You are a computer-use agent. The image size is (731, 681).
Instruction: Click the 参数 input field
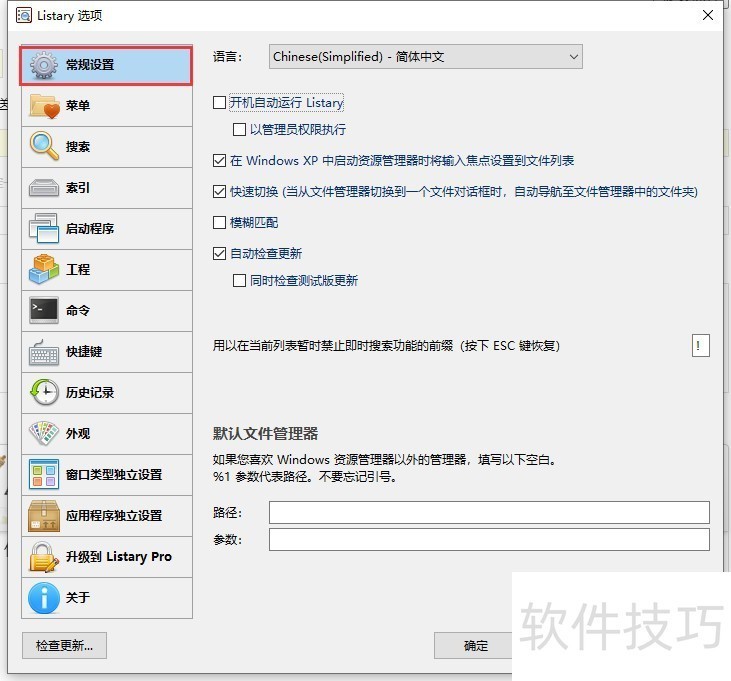[x=489, y=540]
